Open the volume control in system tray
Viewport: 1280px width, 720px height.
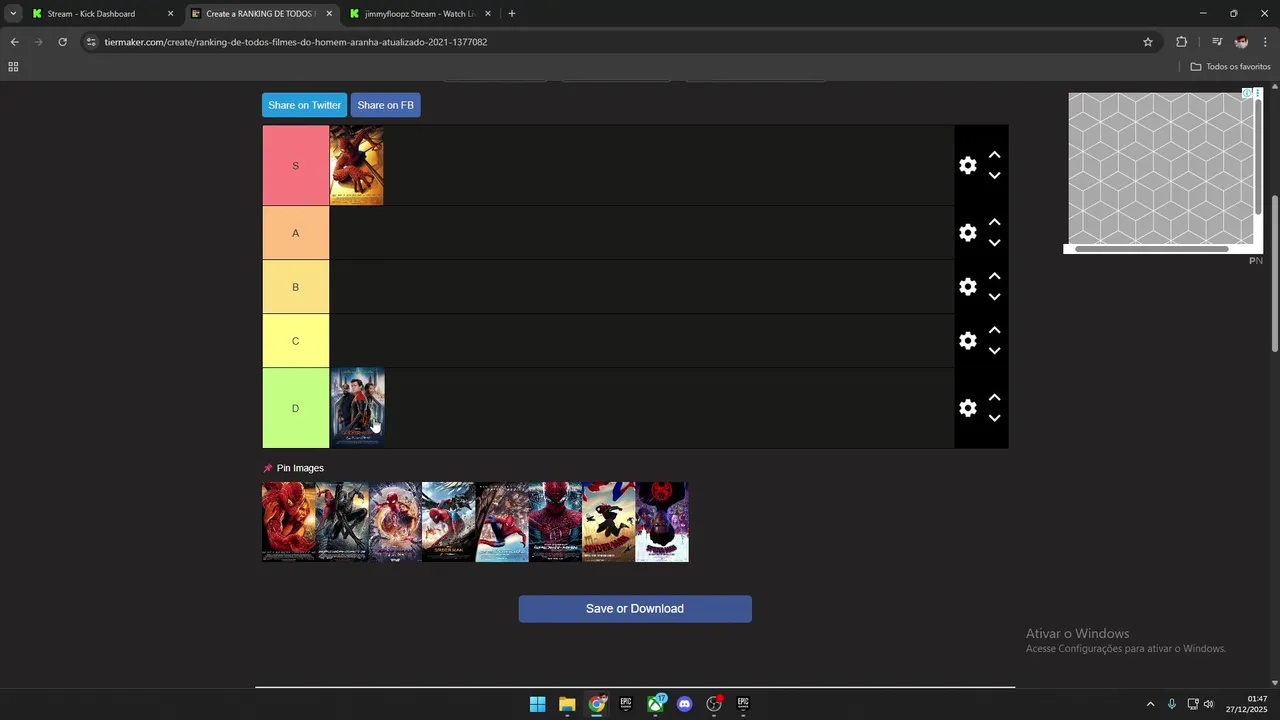click(x=1209, y=704)
